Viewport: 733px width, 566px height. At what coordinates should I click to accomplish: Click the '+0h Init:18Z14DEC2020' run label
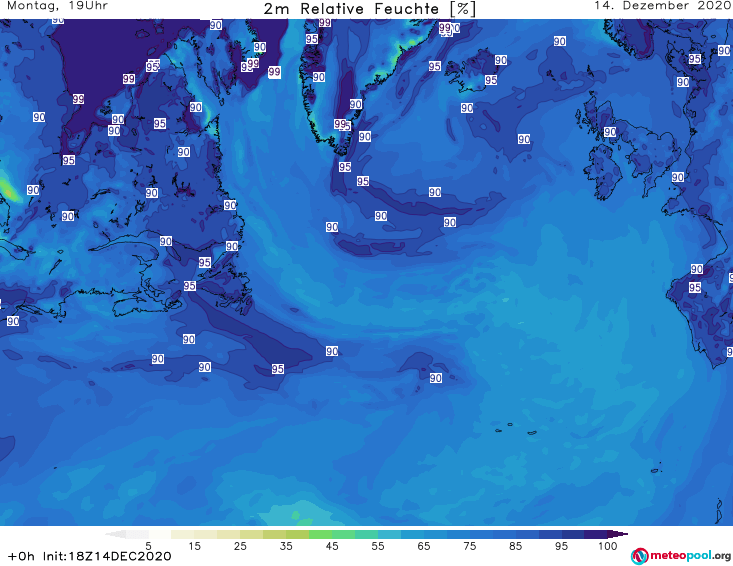[89, 557]
